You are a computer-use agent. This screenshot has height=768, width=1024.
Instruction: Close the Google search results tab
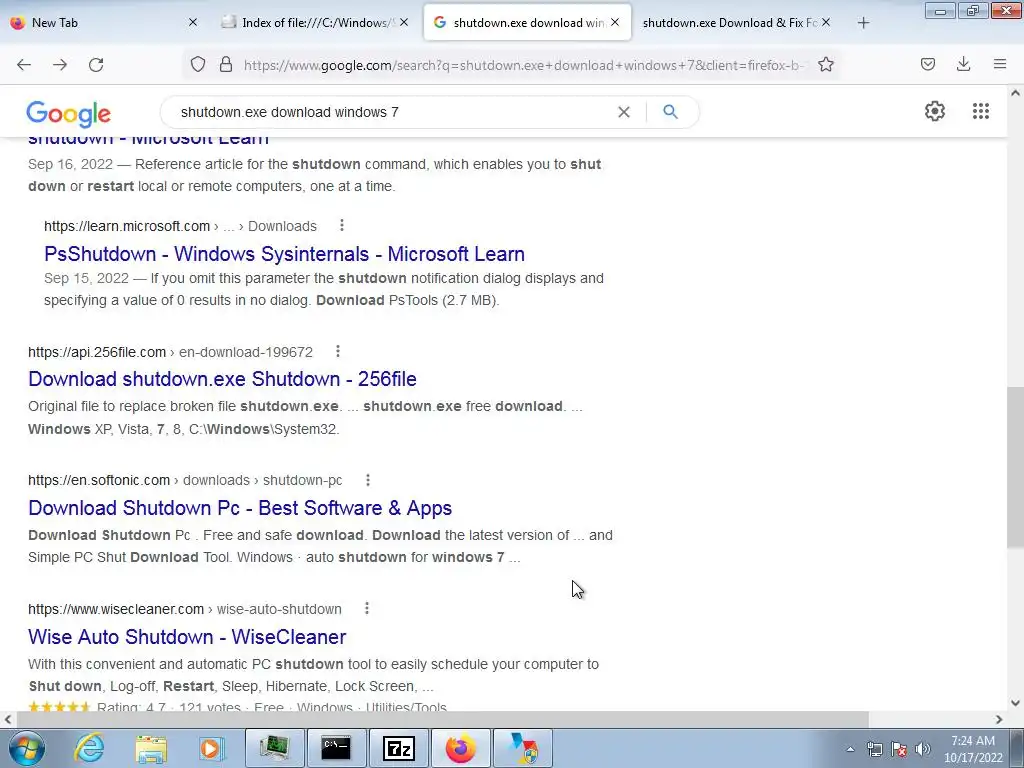[x=615, y=22]
